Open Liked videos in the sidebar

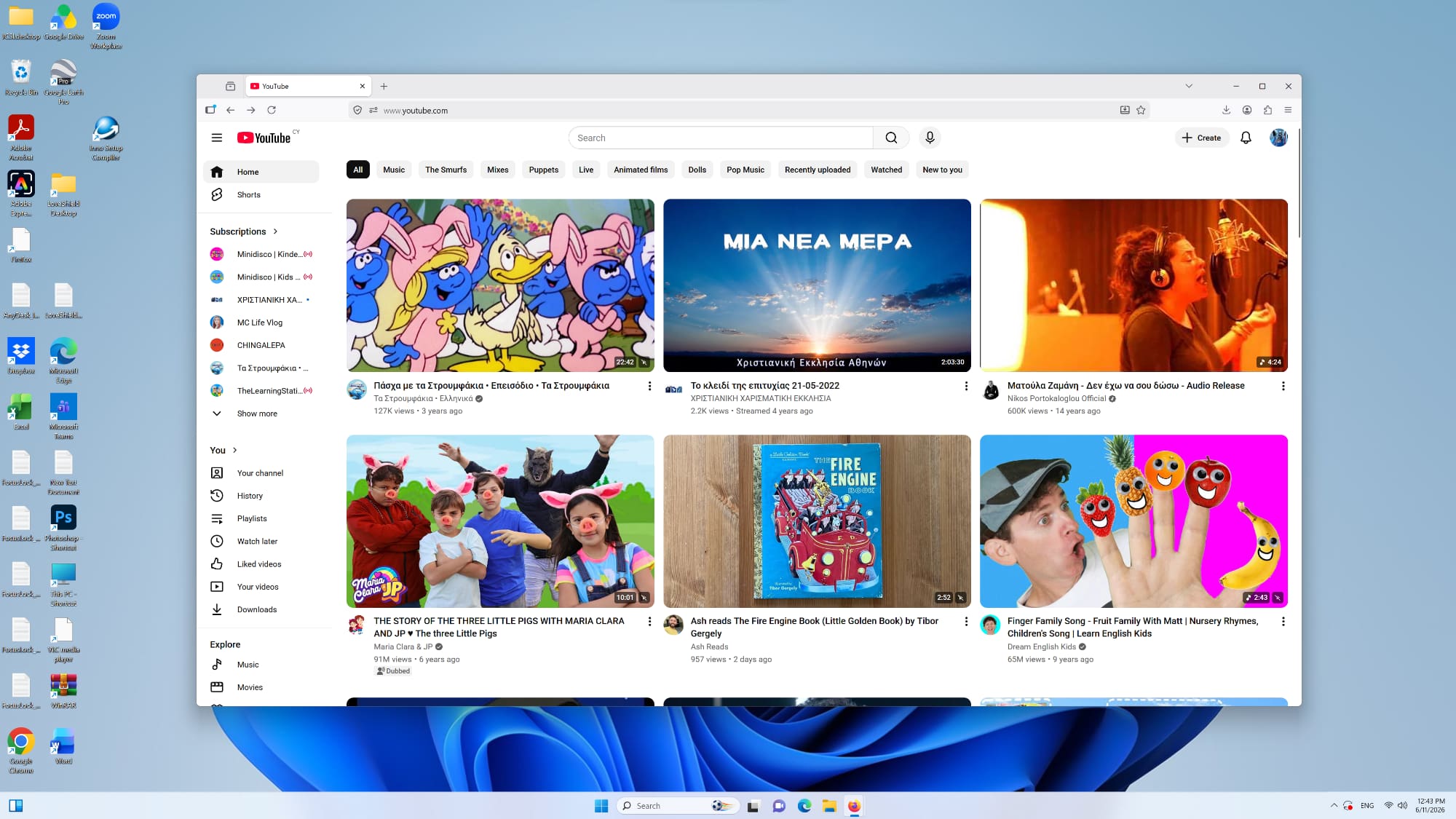[261, 564]
